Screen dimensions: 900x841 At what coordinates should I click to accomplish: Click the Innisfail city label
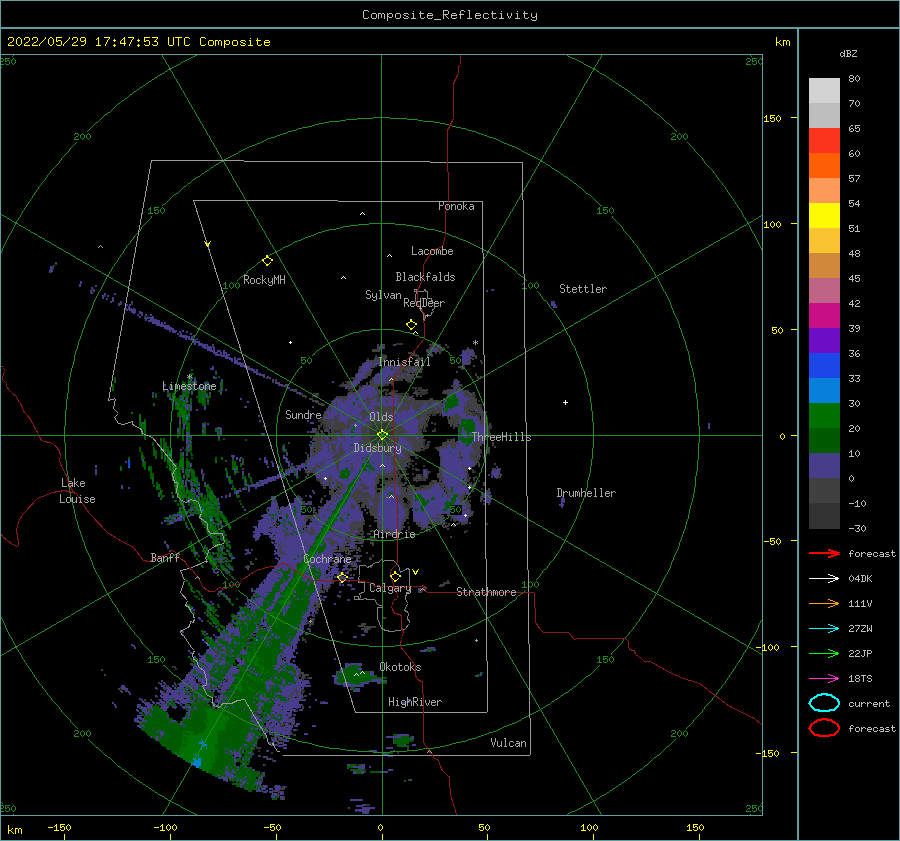pyautogui.click(x=404, y=362)
